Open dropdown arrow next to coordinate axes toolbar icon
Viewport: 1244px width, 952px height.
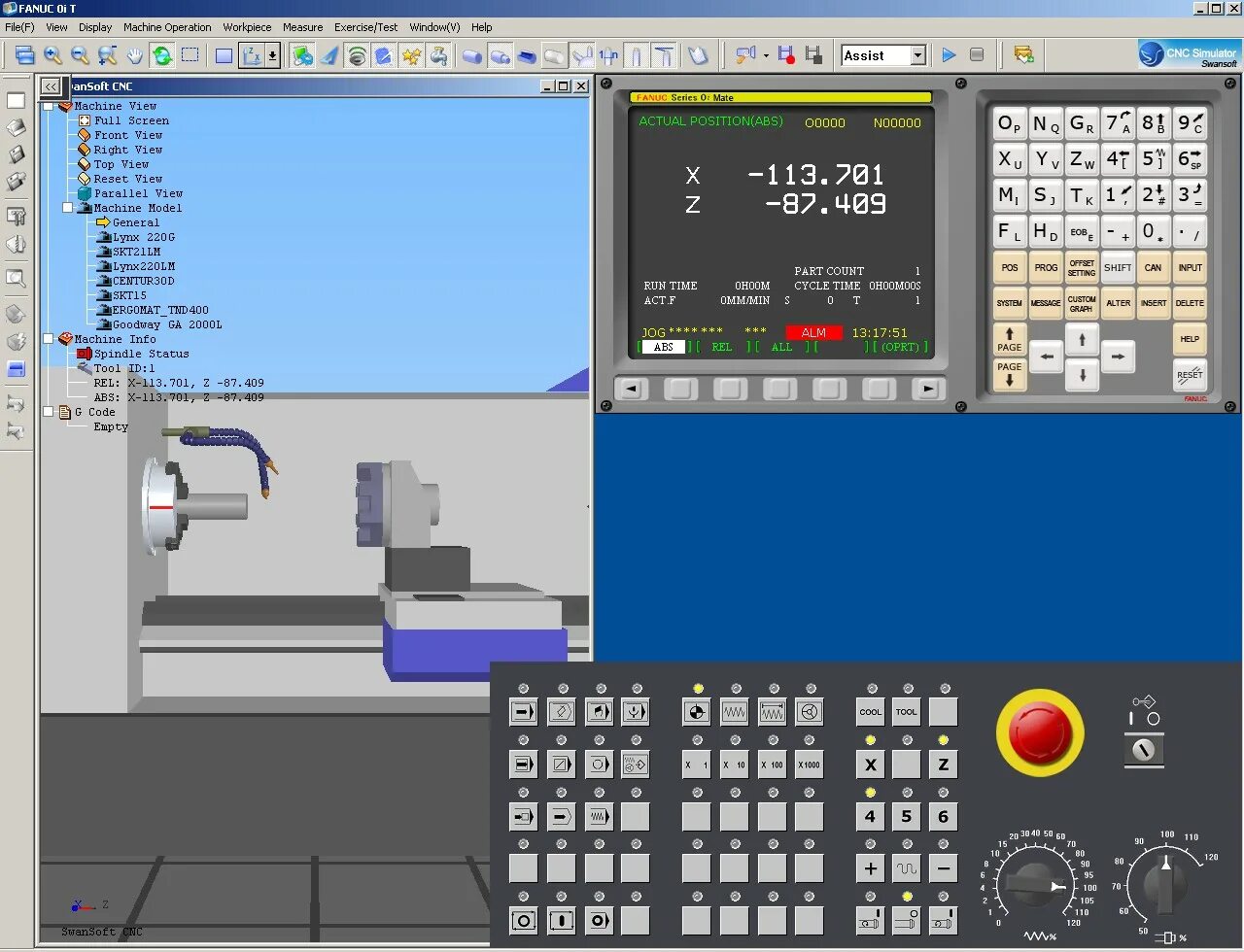(x=273, y=55)
